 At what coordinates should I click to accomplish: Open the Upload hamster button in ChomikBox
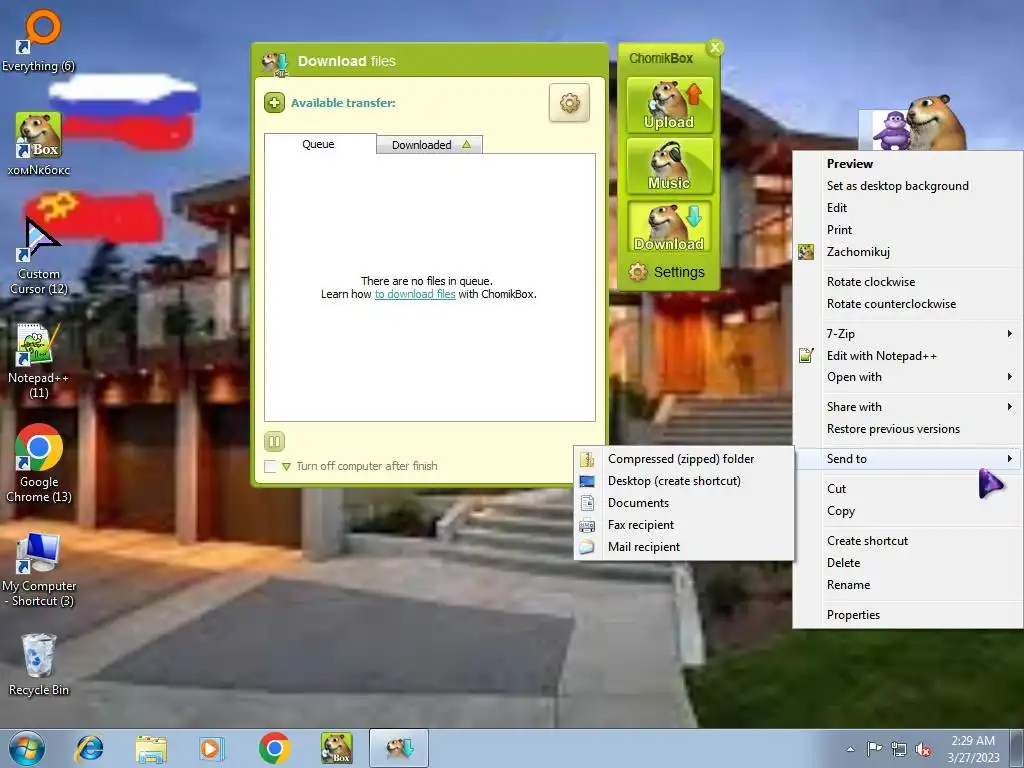(669, 105)
